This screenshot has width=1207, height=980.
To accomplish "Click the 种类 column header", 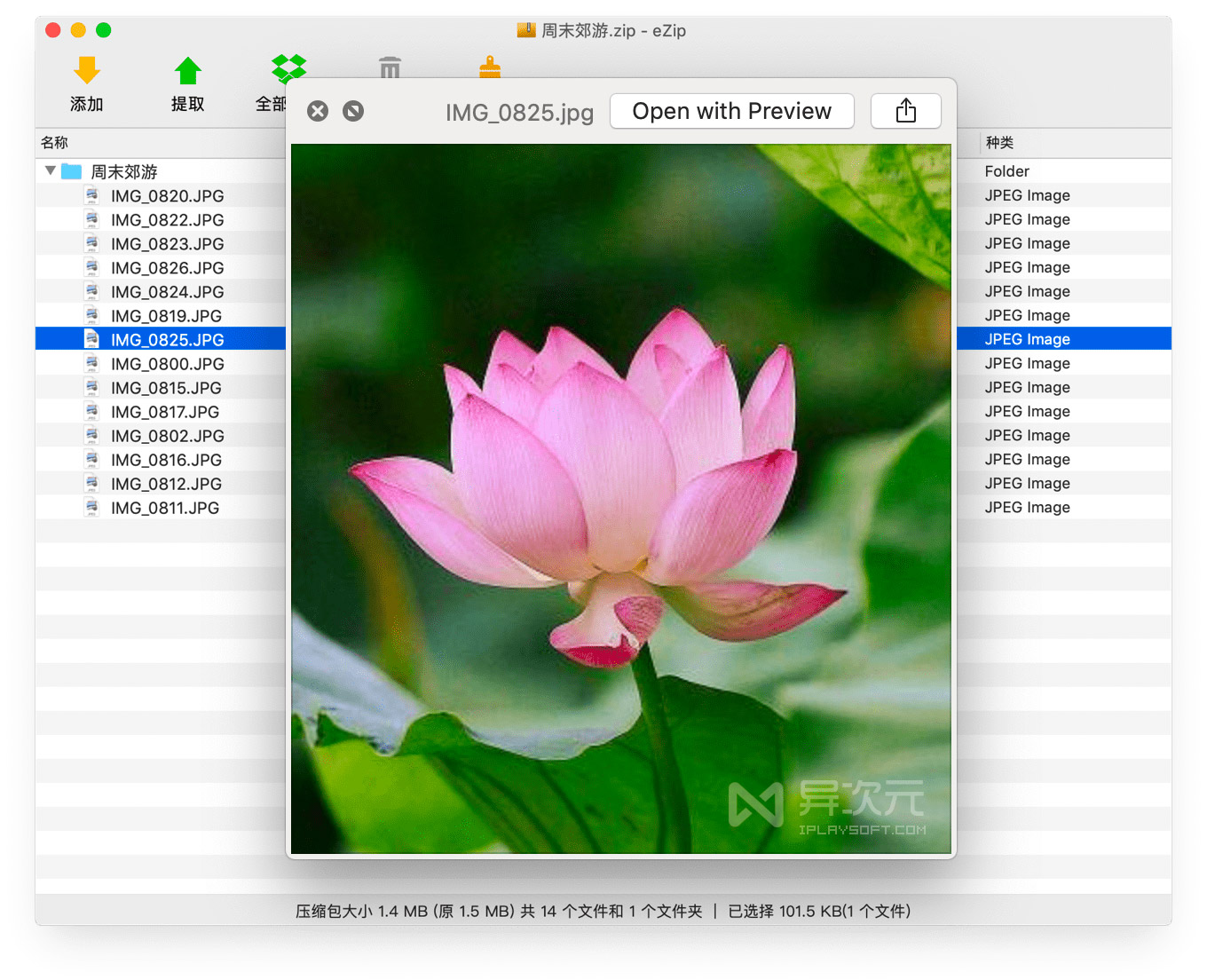I will click(x=1000, y=142).
